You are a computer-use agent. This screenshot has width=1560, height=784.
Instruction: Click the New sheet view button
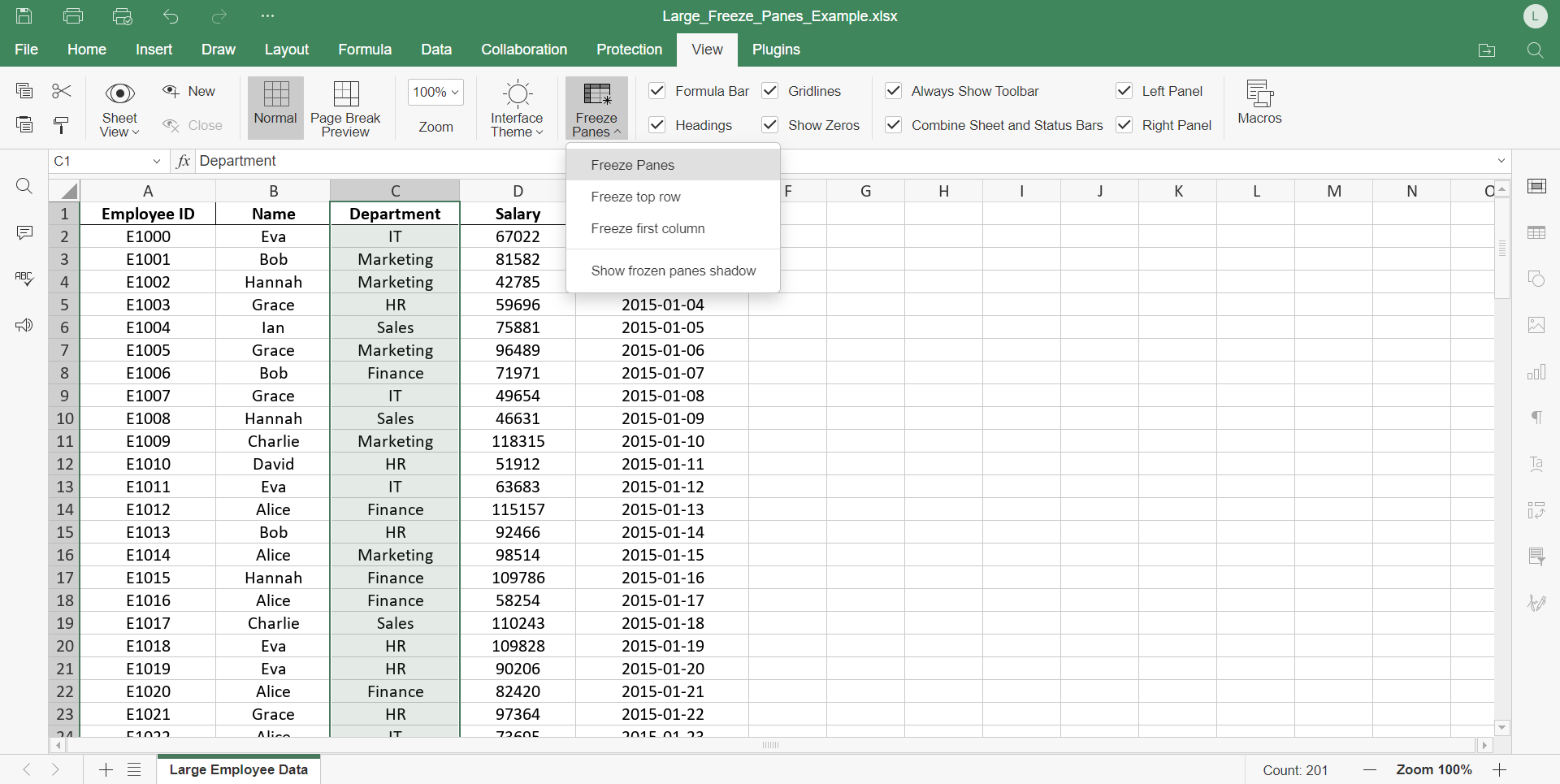click(x=189, y=91)
